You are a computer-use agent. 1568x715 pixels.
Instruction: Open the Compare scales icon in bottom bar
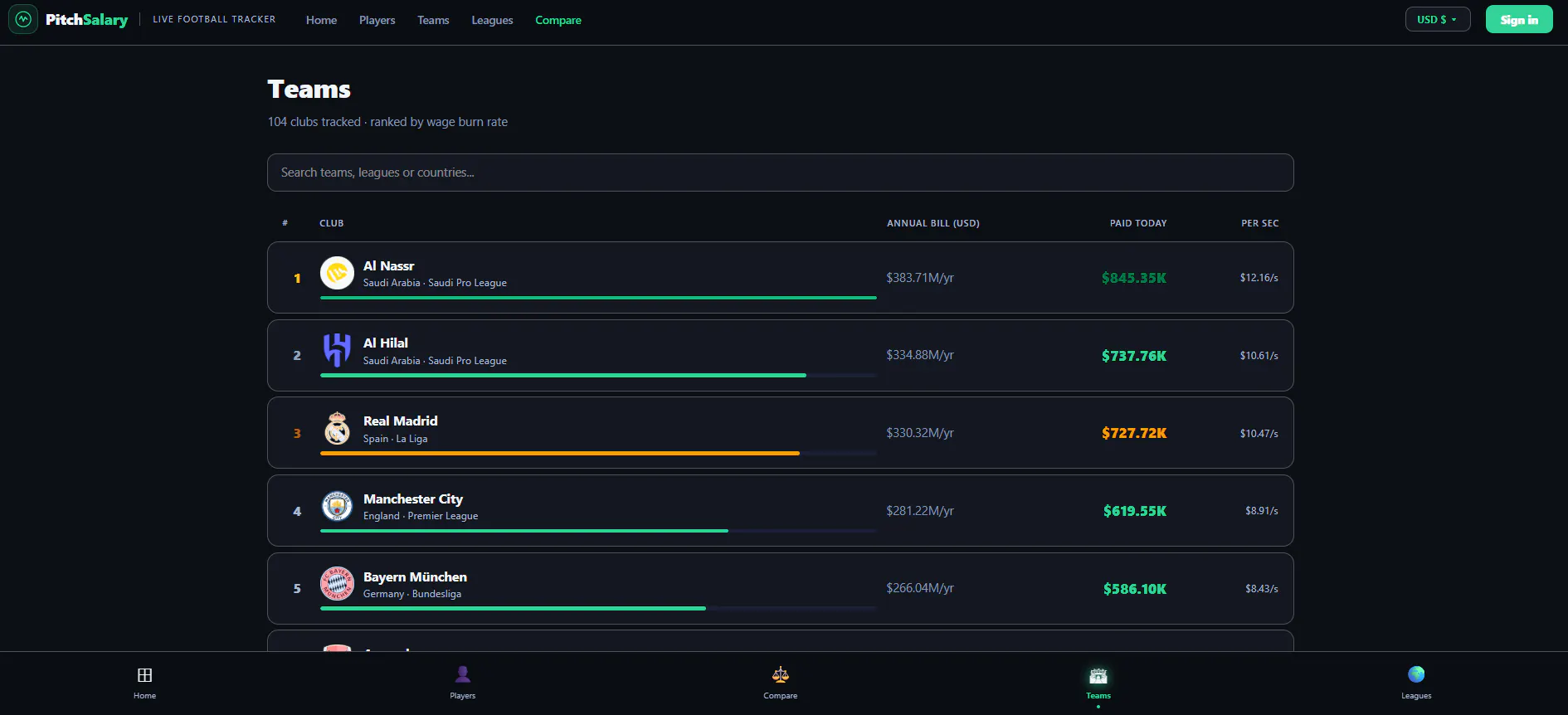[781, 674]
